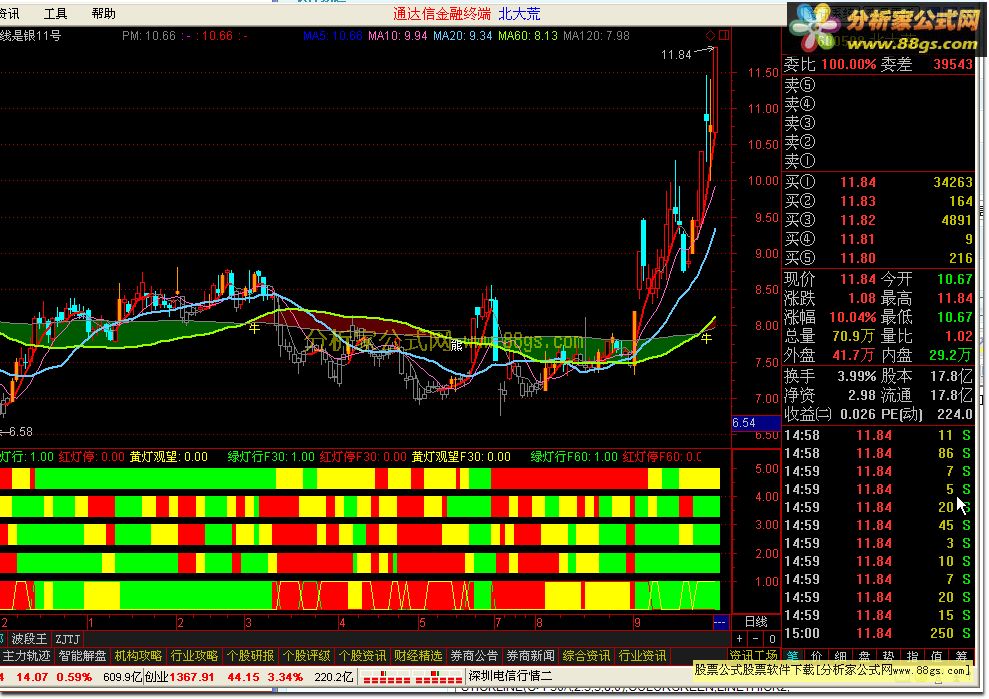Click the 14:58 tick row with volume 86
This screenshot has height=699, width=989.
point(877,453)
